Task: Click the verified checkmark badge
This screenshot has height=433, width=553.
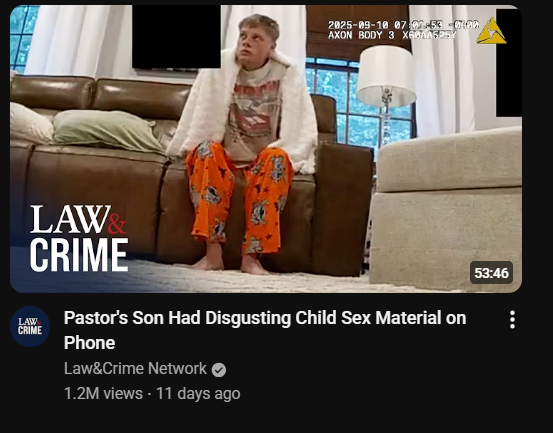Action: click(219, 370)
